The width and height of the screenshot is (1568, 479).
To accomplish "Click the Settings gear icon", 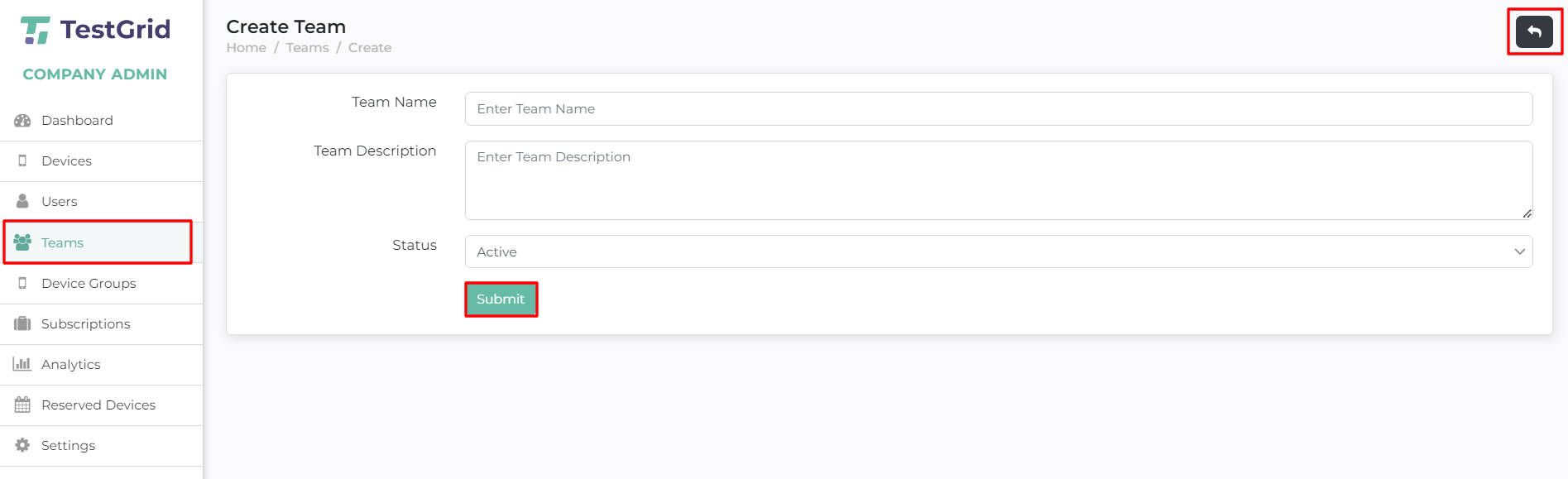I will [22, 445].
